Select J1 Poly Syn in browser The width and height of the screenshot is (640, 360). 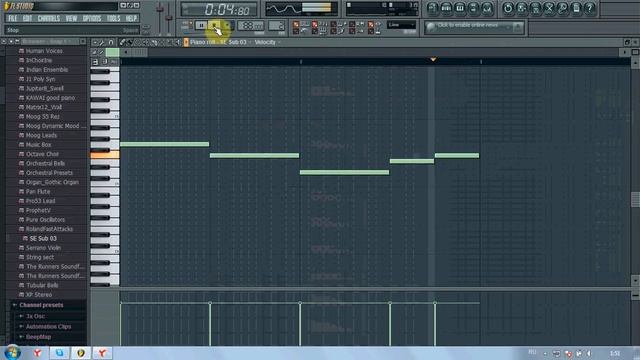pos(40,79)
